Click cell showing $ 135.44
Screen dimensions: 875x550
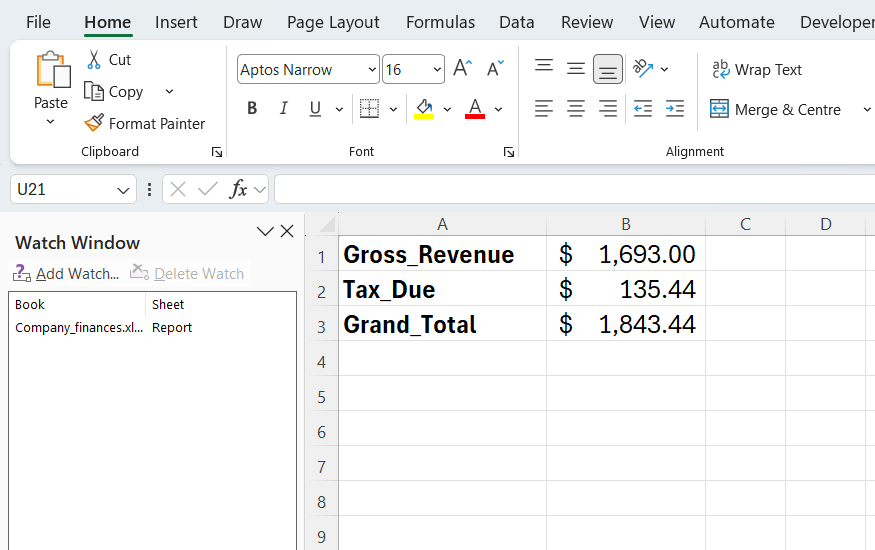pos(626,290)
